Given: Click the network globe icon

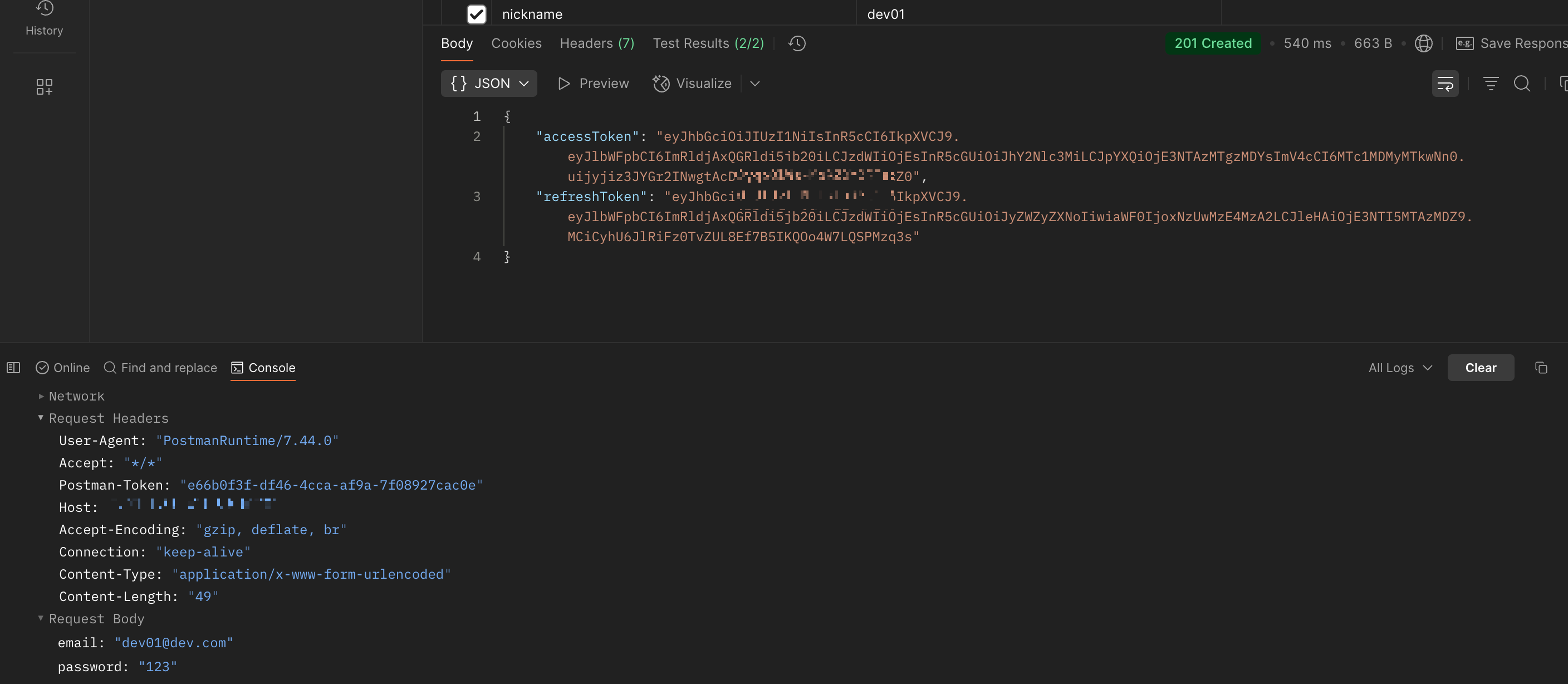Looking at the screenshot, I should [x=1423, y=43].
